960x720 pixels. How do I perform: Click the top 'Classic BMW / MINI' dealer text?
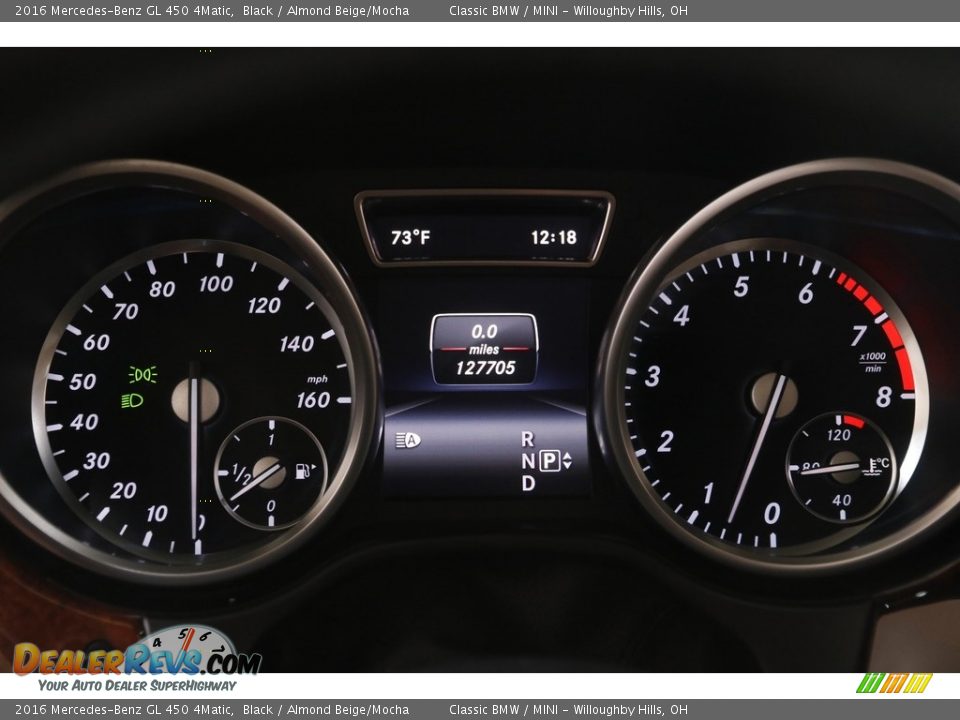(x=503, y=10)
